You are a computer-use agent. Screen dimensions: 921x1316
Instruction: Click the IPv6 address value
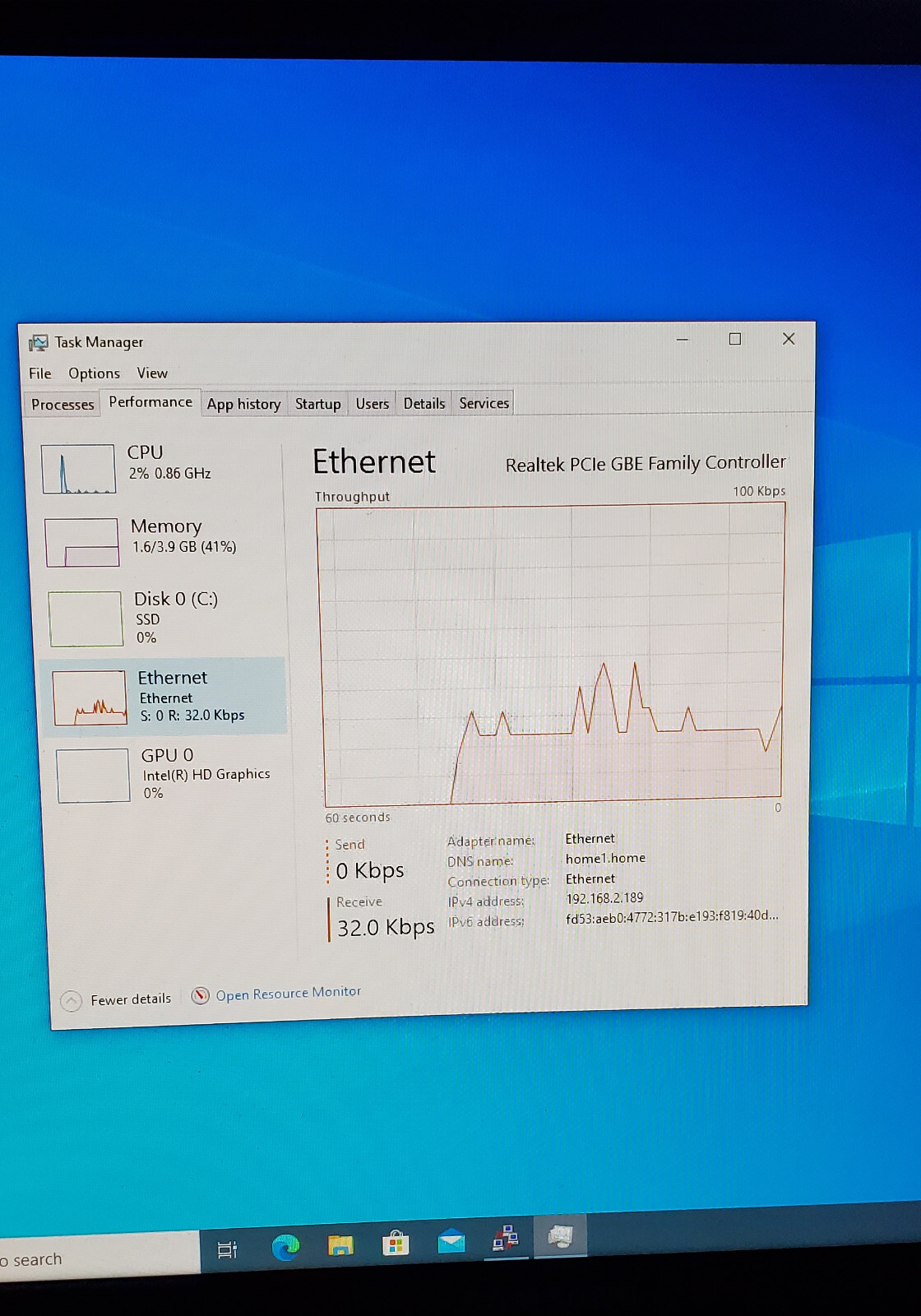672,917
